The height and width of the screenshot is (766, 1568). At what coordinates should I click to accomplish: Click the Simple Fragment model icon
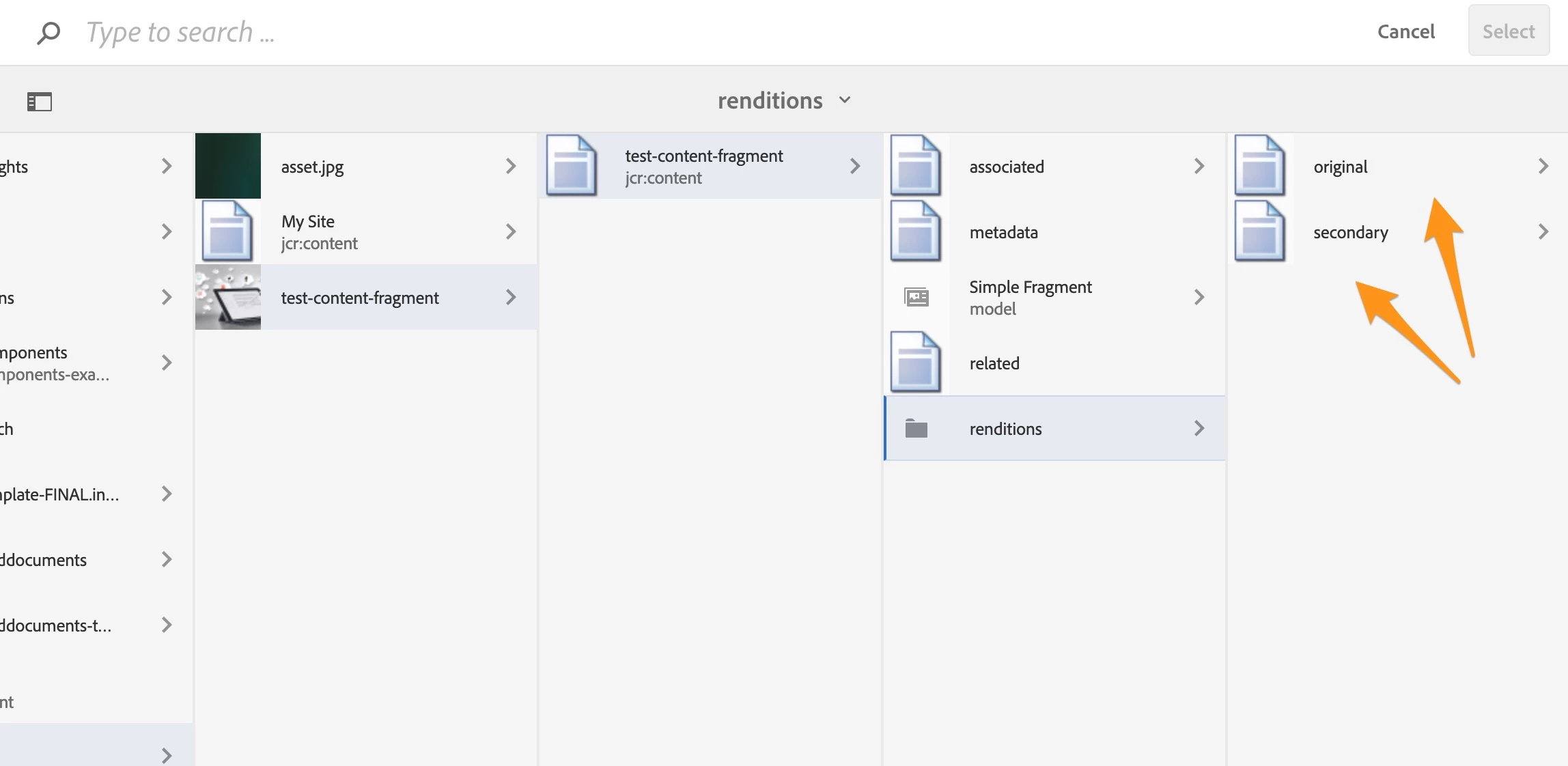[x=916, y=297]
